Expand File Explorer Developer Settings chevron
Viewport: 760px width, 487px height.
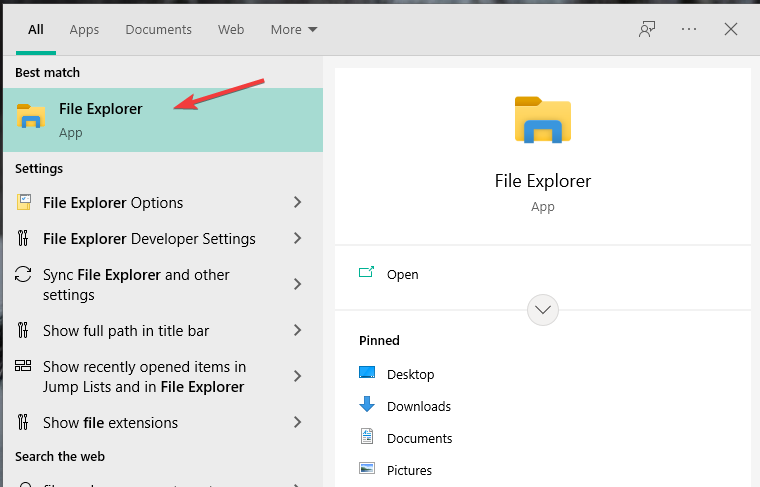pyautogui.click(x=298, y=238)
